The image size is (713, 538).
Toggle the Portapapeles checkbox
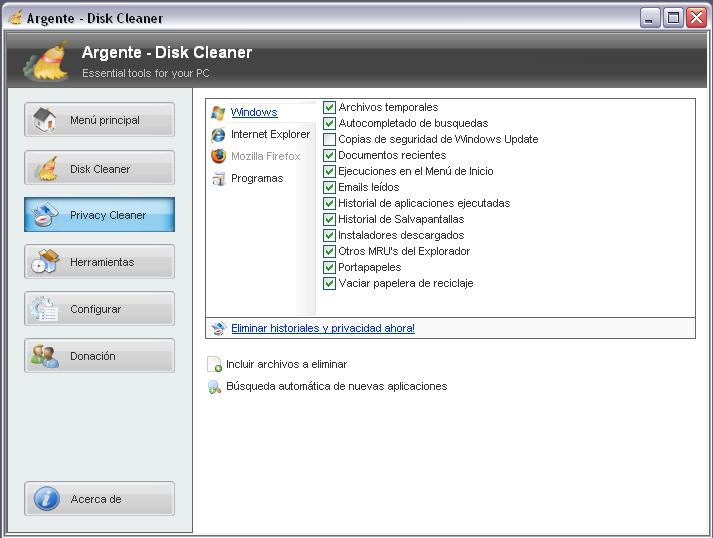coord(329,267)
